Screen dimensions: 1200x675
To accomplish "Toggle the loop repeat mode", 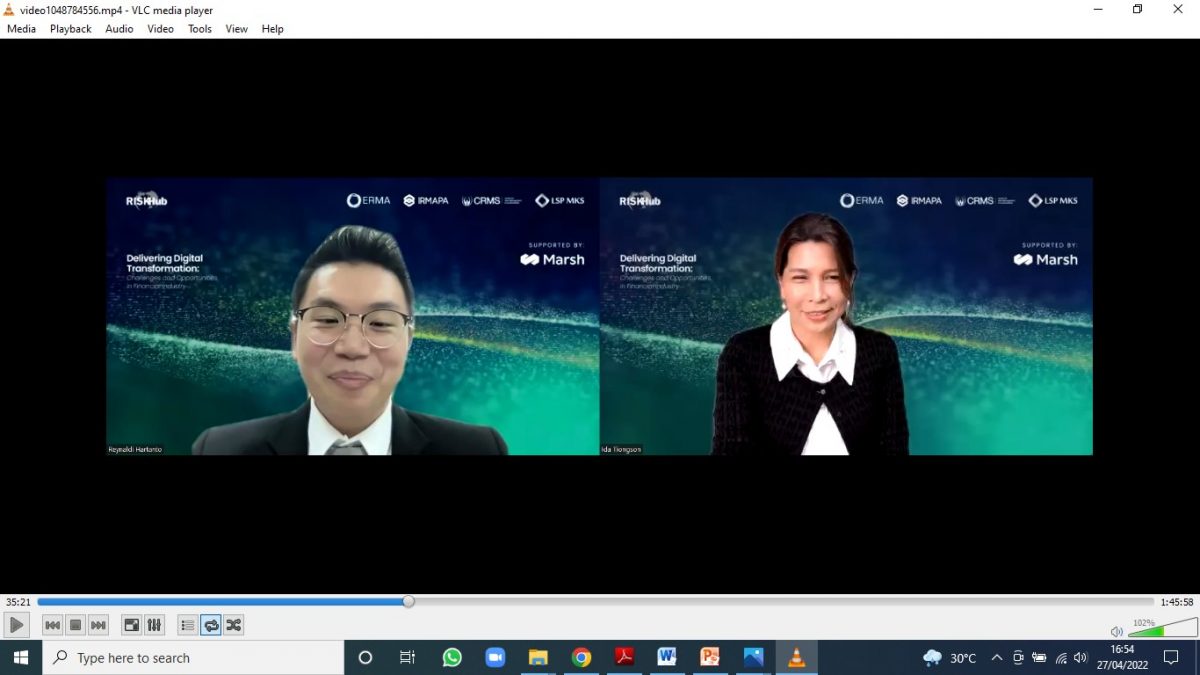I will point(211,625).
